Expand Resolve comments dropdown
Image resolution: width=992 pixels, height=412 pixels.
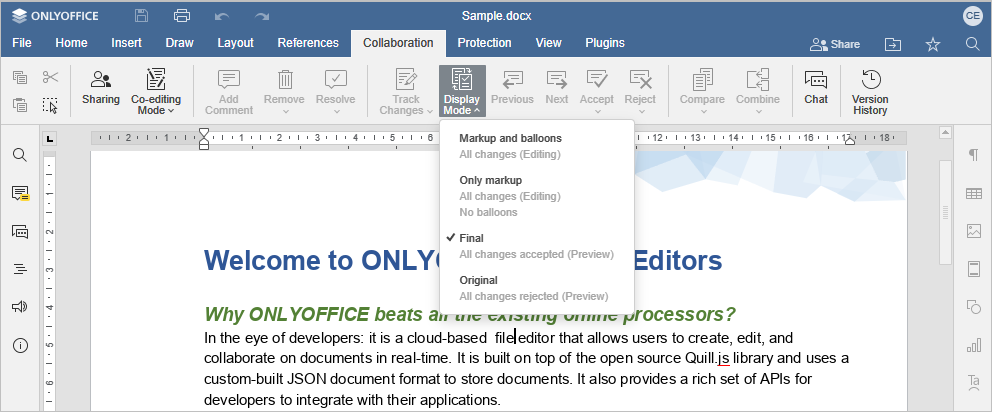coord(336,111)
